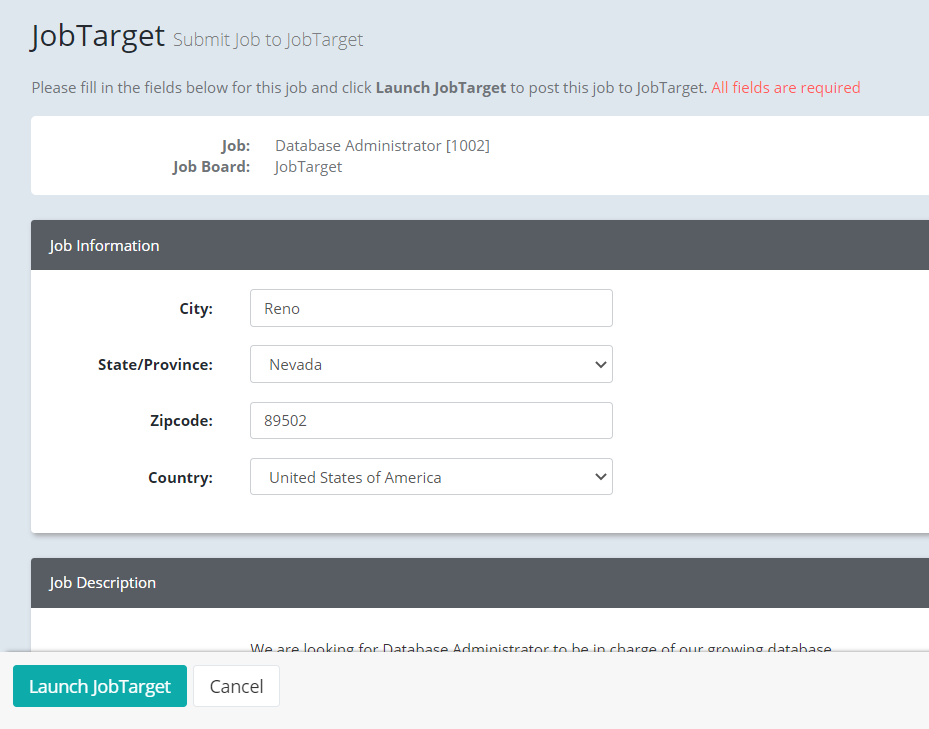Click the Launch JobTarget button
The image size is (929, 729).
(x=99, y=686)
